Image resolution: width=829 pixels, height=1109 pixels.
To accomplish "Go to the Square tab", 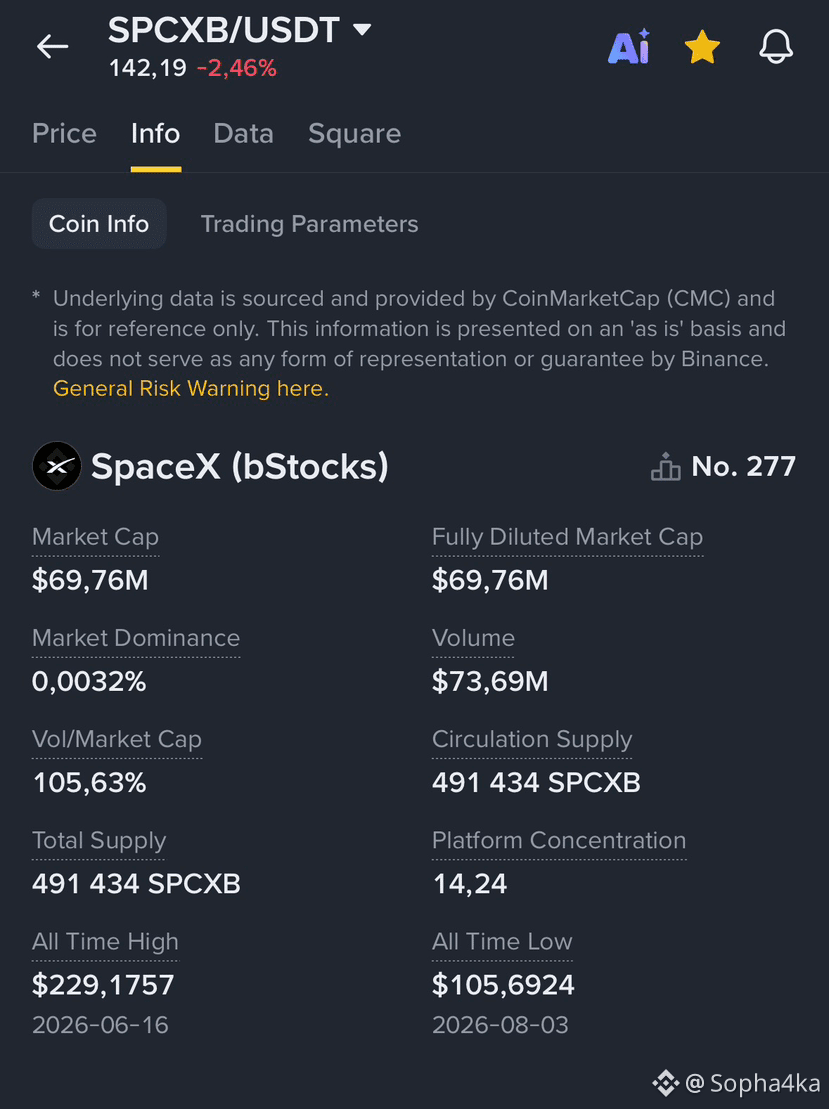I will pos(354,134).
